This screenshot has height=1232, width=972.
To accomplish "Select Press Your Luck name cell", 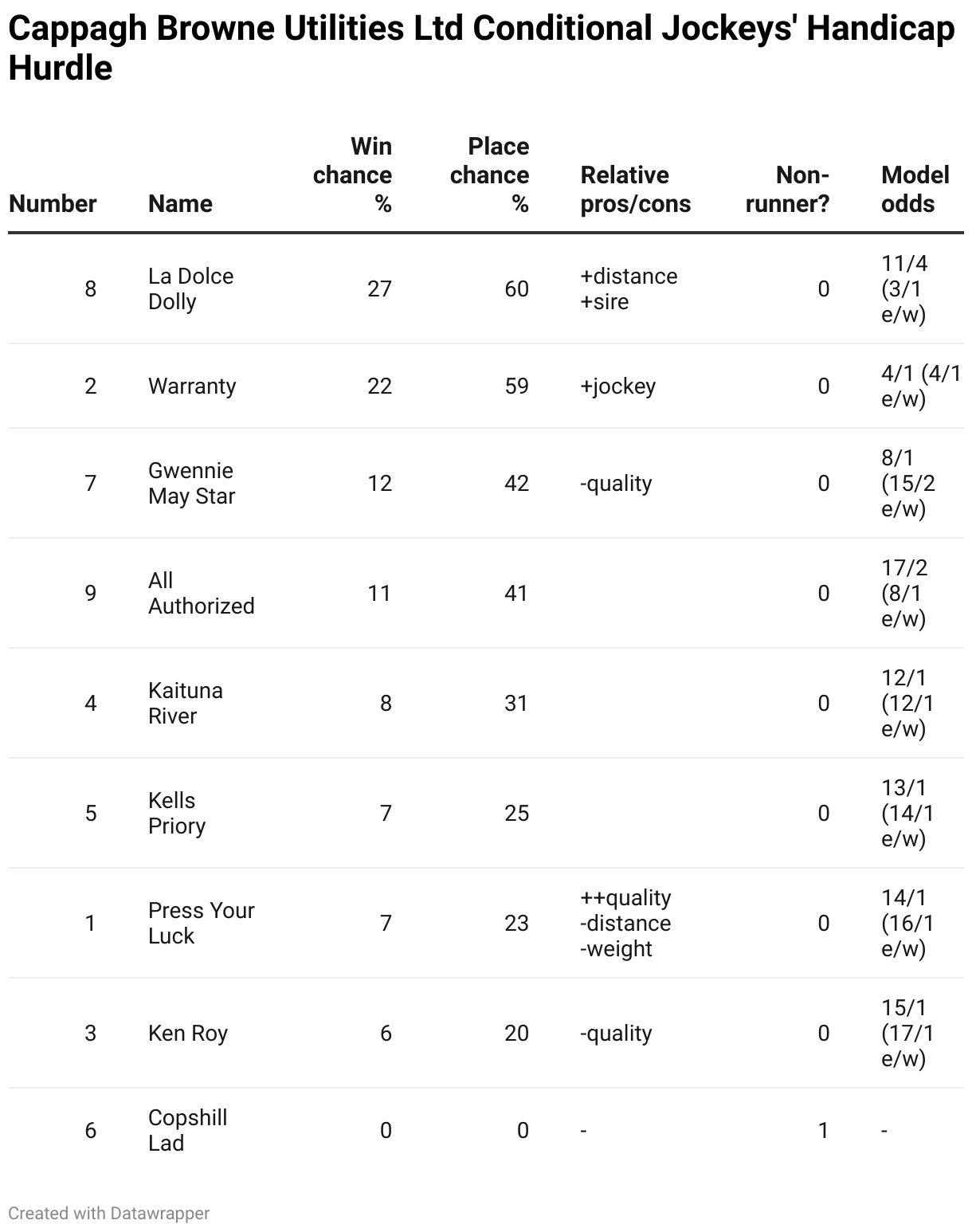I will [x=202, y=923].
